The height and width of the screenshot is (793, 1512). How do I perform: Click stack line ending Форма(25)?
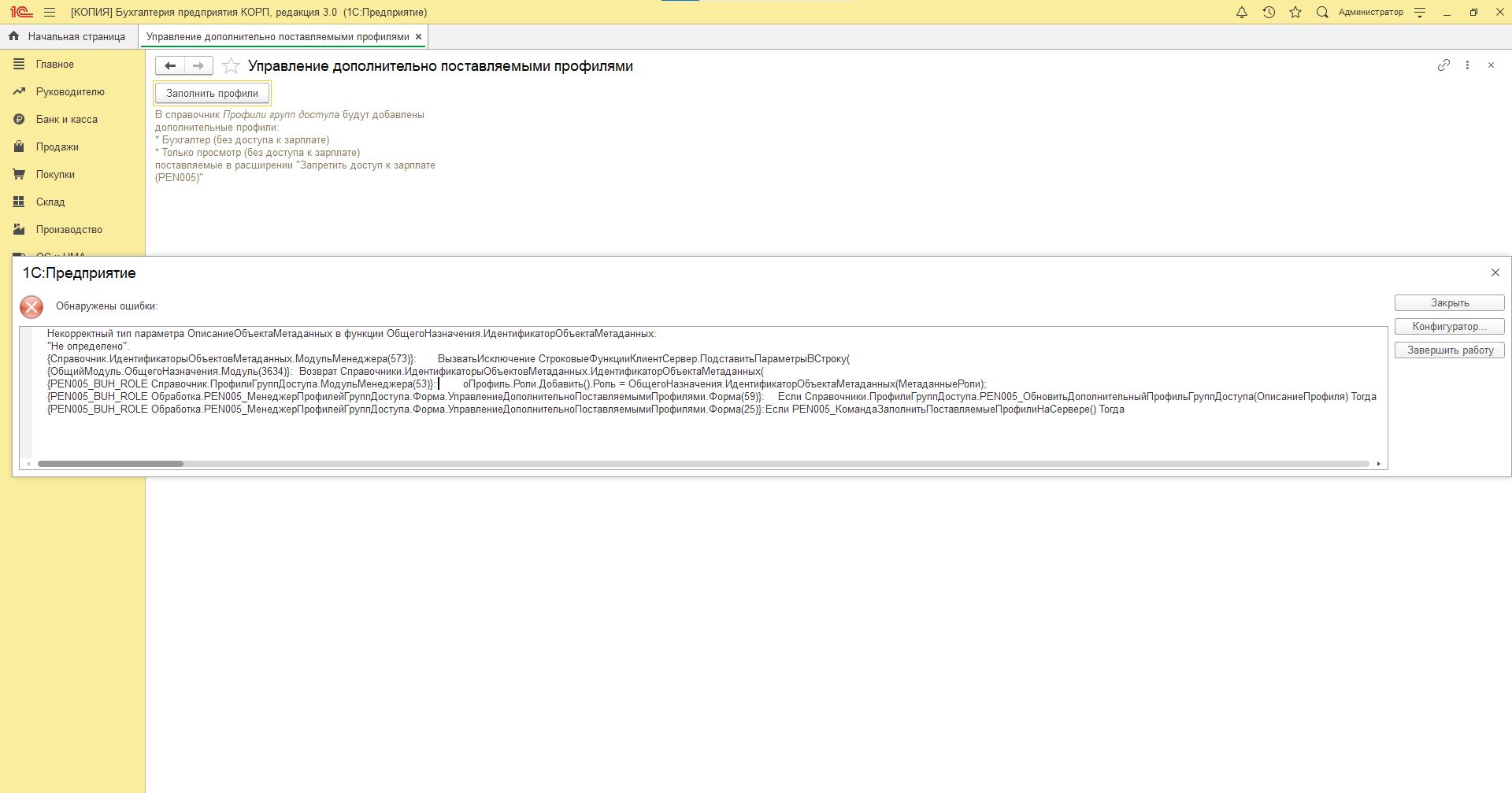(586, 409)
